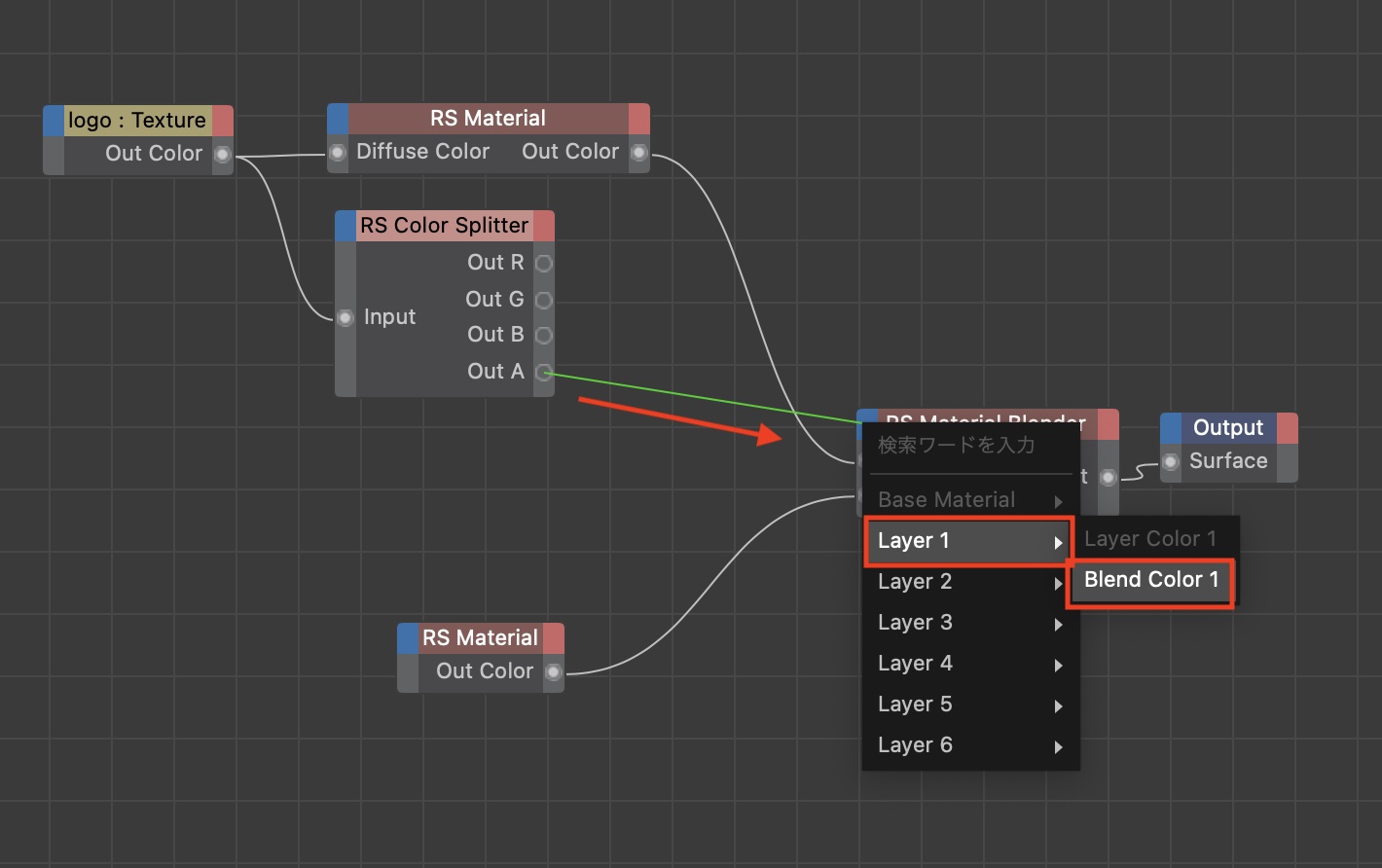
Task: Select Blend Color 1 in submenu
Action: click(x=1150, y=580)
